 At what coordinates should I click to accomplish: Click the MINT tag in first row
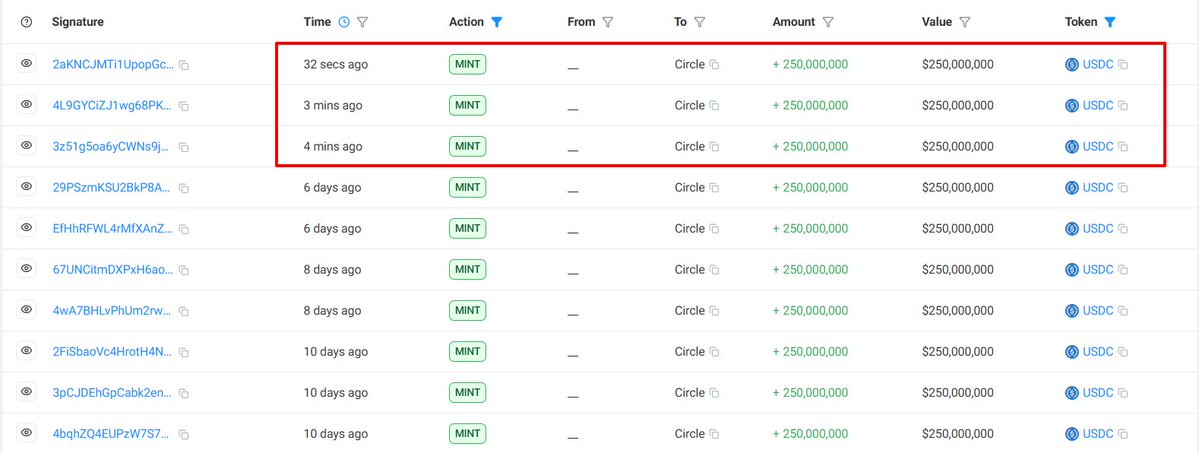[468, 65]
